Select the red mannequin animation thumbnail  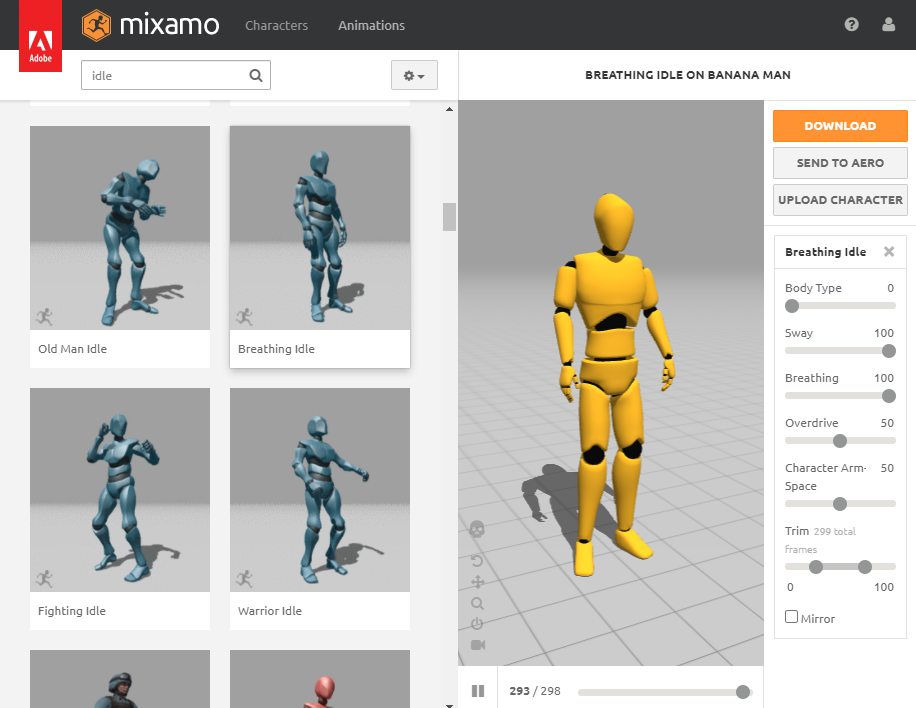320,679
